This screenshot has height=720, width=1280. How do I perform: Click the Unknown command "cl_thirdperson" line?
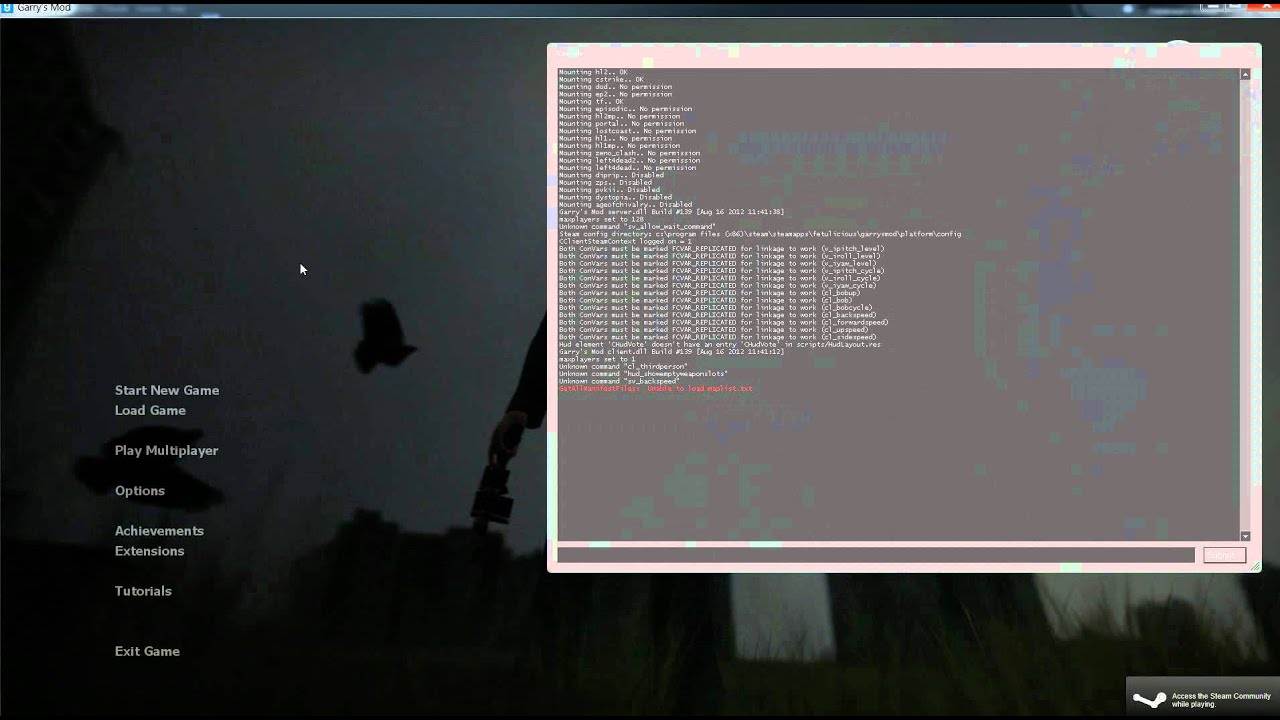click(x=623, y=366)
